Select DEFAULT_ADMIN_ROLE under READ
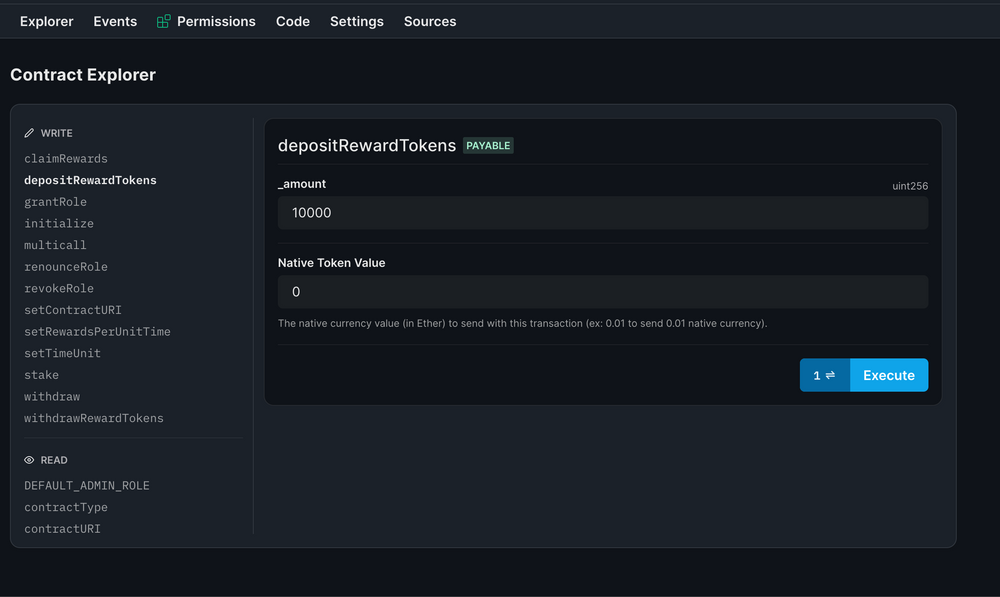Screen dimensions: 1000x597 (x=87, y=485)
